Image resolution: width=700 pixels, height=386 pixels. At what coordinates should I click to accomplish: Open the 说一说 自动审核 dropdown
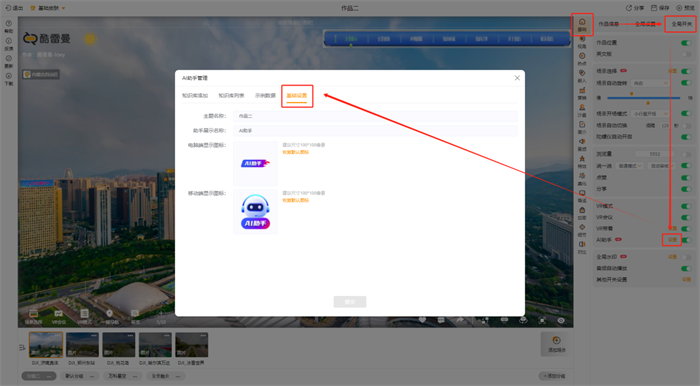coord(662,166)
